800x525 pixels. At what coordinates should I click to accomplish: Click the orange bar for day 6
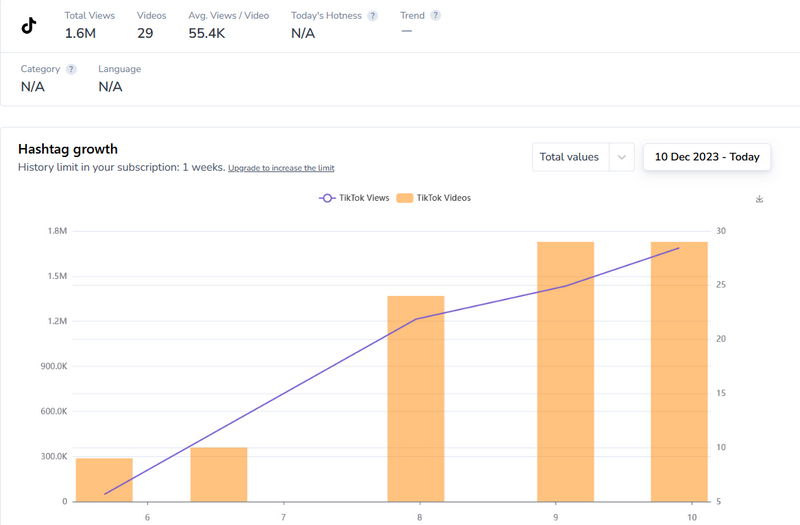click(104, 479)
